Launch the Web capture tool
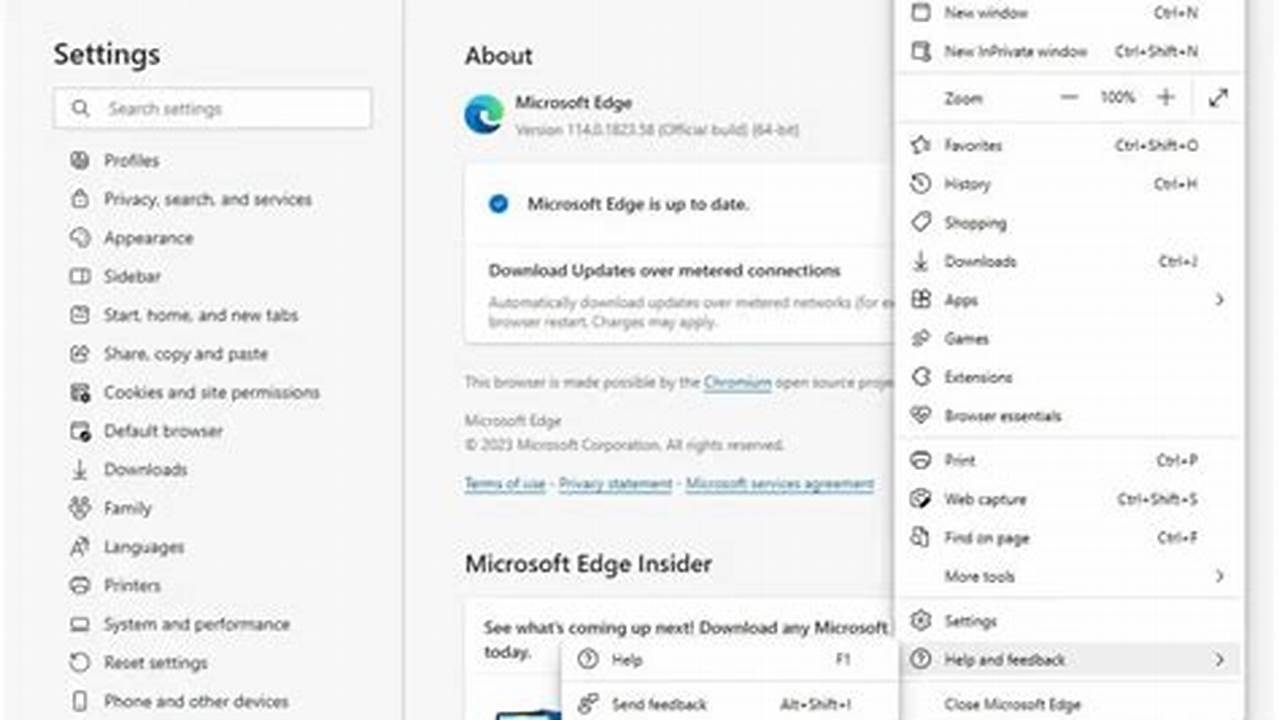The image size is (1279, 720). click(x=982, y=499)
